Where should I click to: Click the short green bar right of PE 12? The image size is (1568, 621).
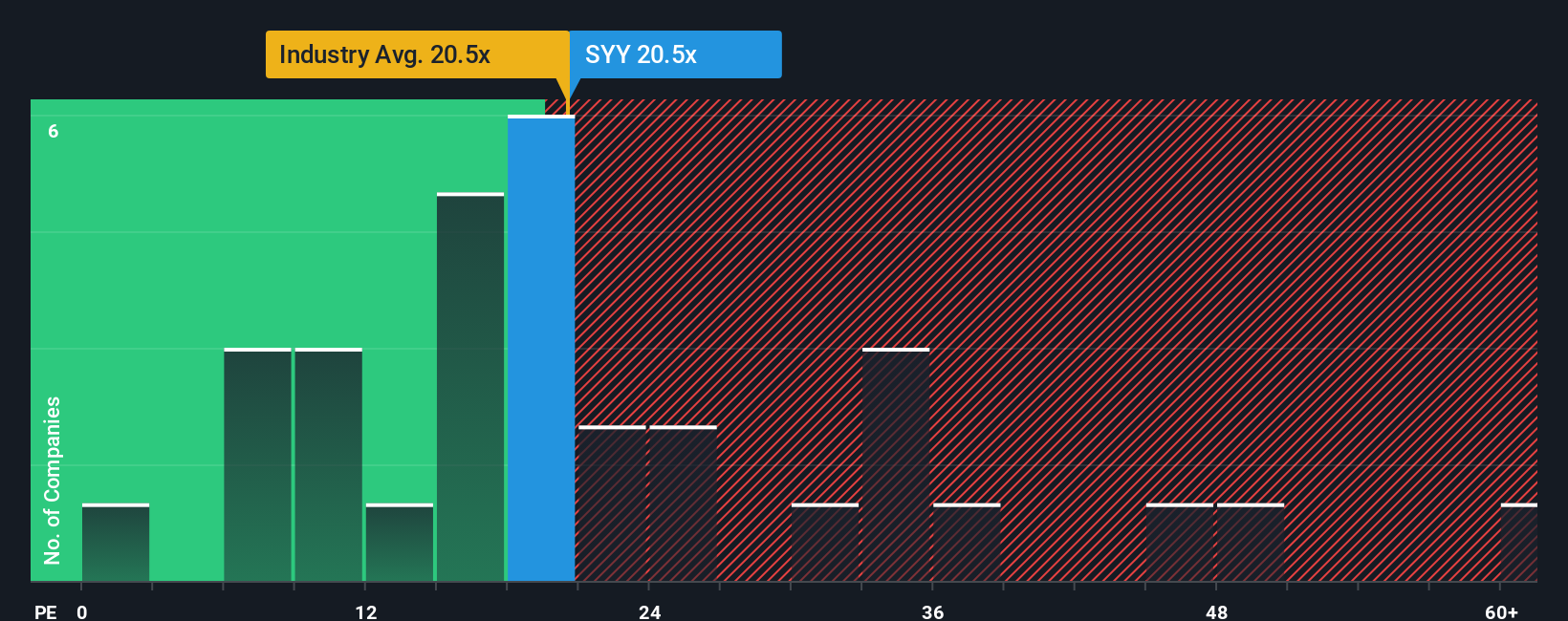pyautogui.click(x=400, y=542)
